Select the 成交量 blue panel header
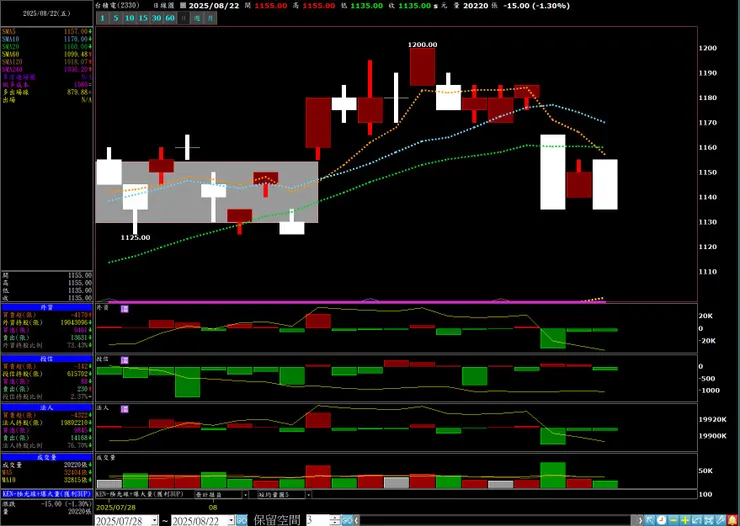The height and width of the screenshot is (526, 740). point(47,457)
